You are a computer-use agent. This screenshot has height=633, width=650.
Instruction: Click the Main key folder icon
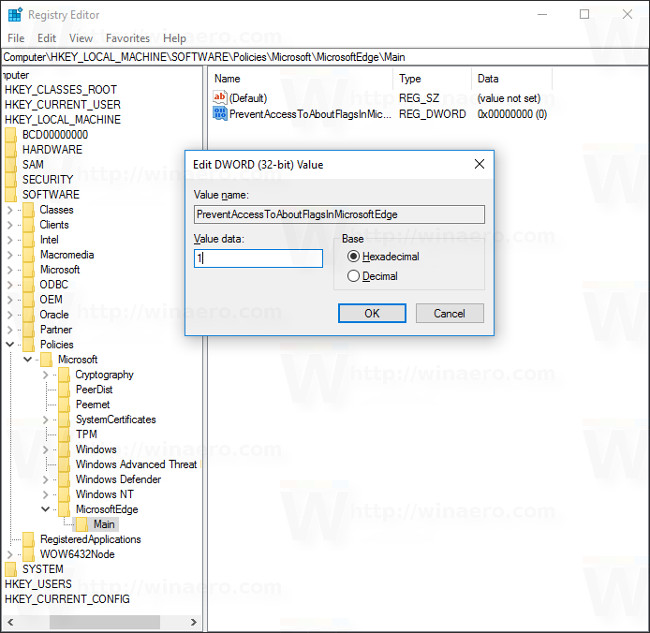pyautogui.click(x=82, y=524)
